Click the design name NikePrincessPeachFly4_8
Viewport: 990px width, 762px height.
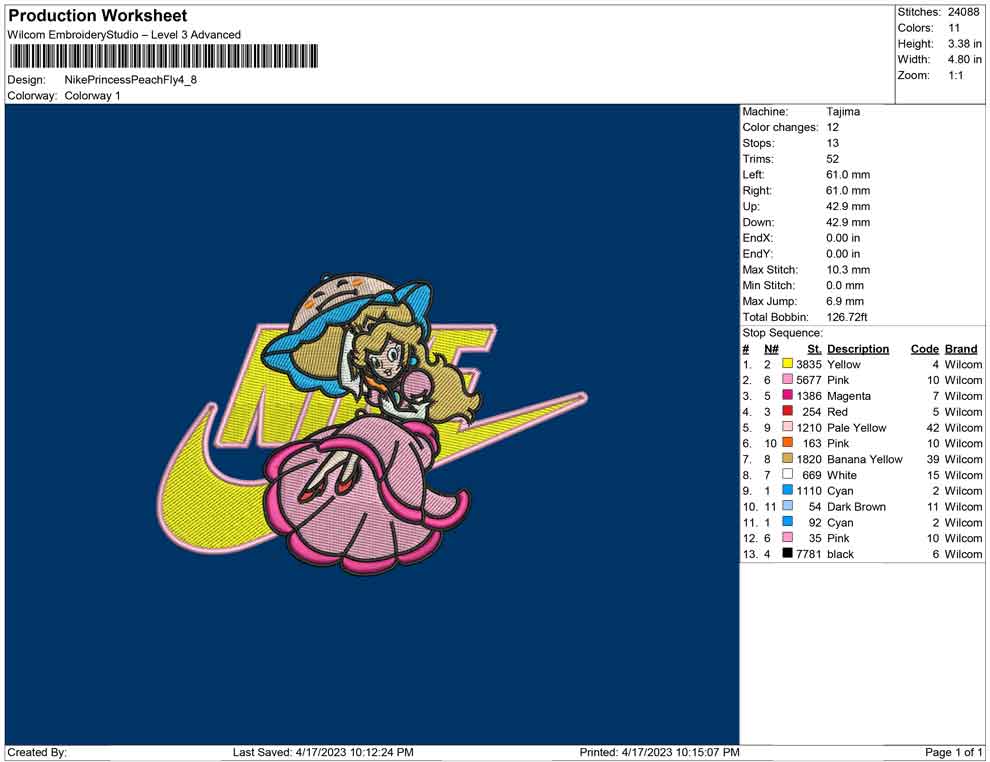[x=131, y=80]
